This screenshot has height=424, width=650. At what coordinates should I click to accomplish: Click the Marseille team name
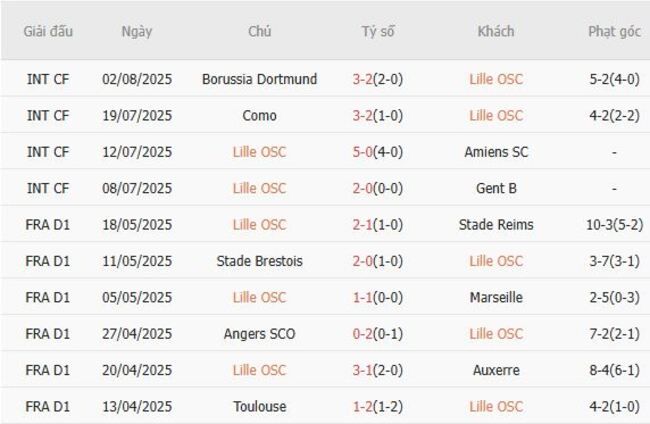point(496,297)
